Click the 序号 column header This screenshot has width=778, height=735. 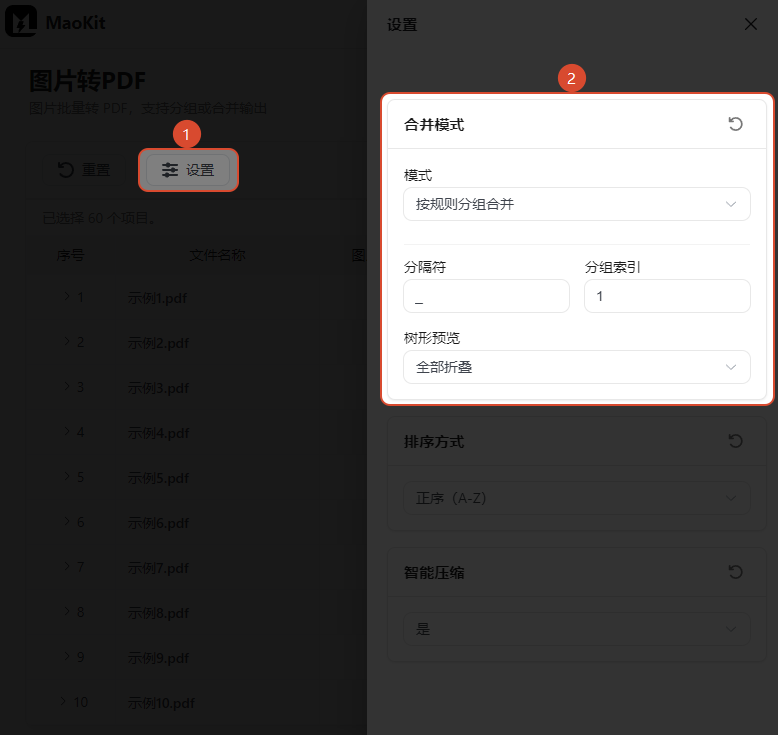[x=70, y=255]
